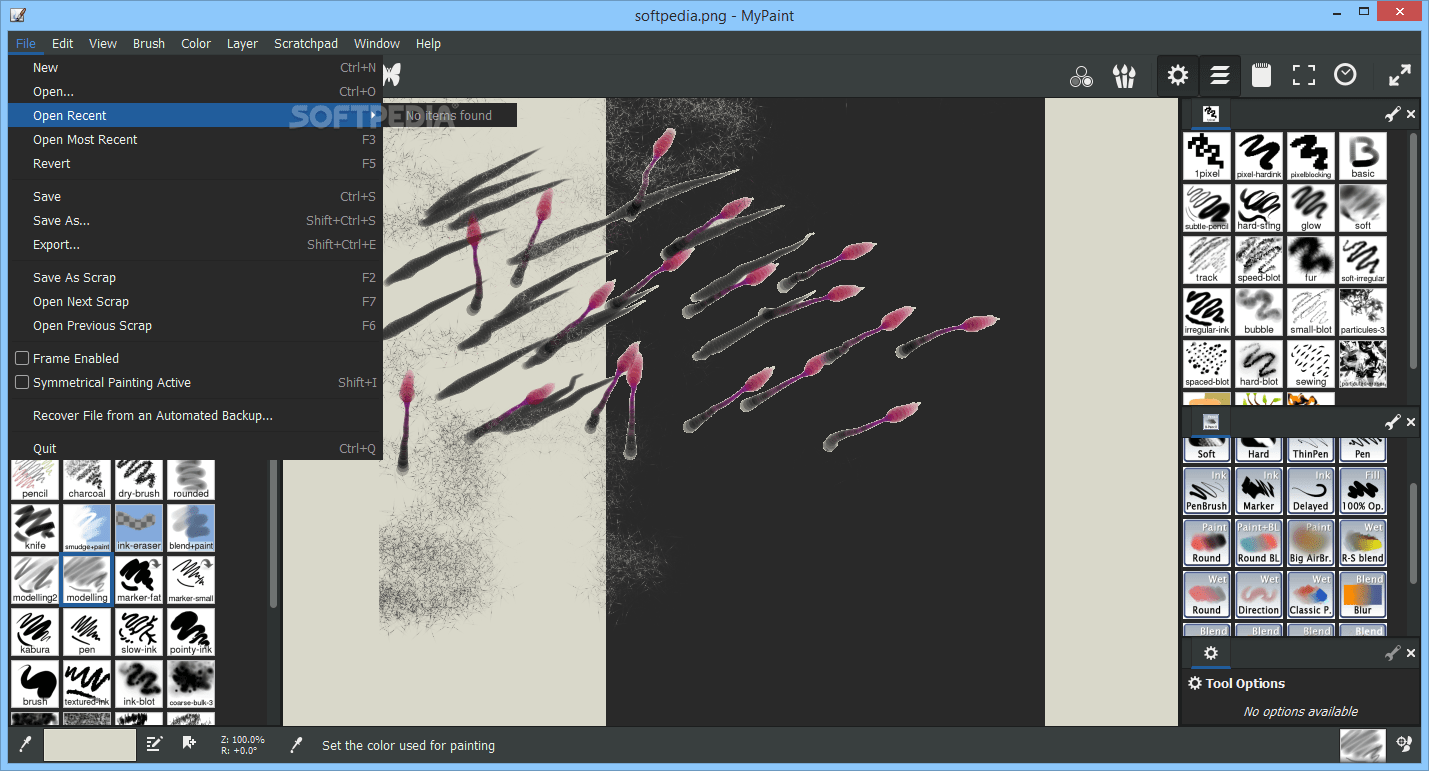Open the Scratchpad panel from the toolbar
The image size is (1429, 771).
1261,75
